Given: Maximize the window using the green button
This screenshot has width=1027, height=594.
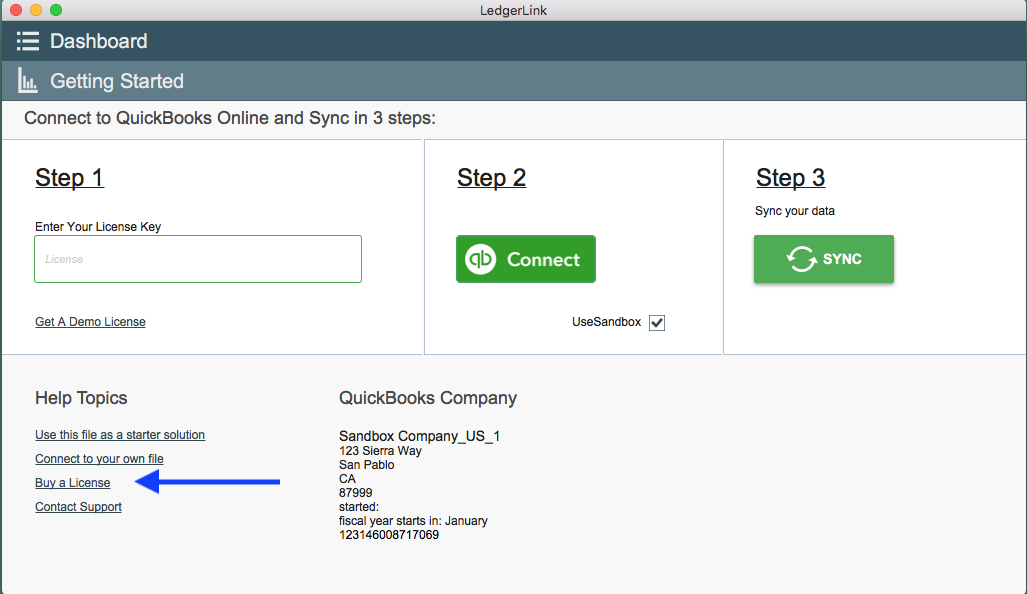Looking at the screenshot, I should [56, 10].
